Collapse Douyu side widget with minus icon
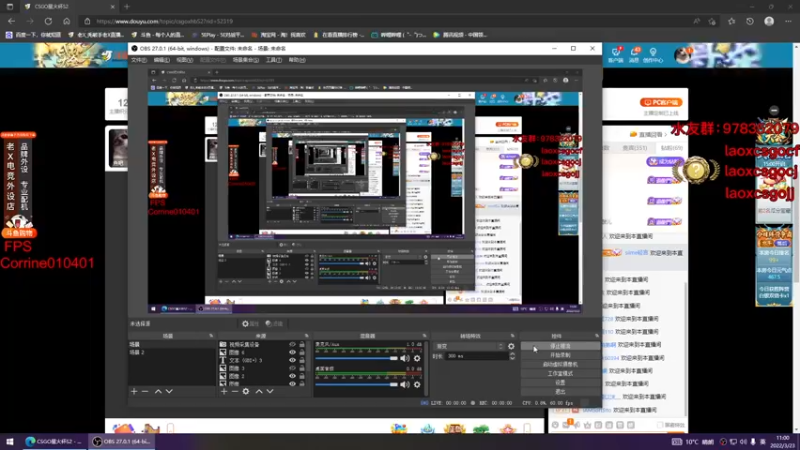Screen dimensions: 800x450 click(x=774, y=110)
